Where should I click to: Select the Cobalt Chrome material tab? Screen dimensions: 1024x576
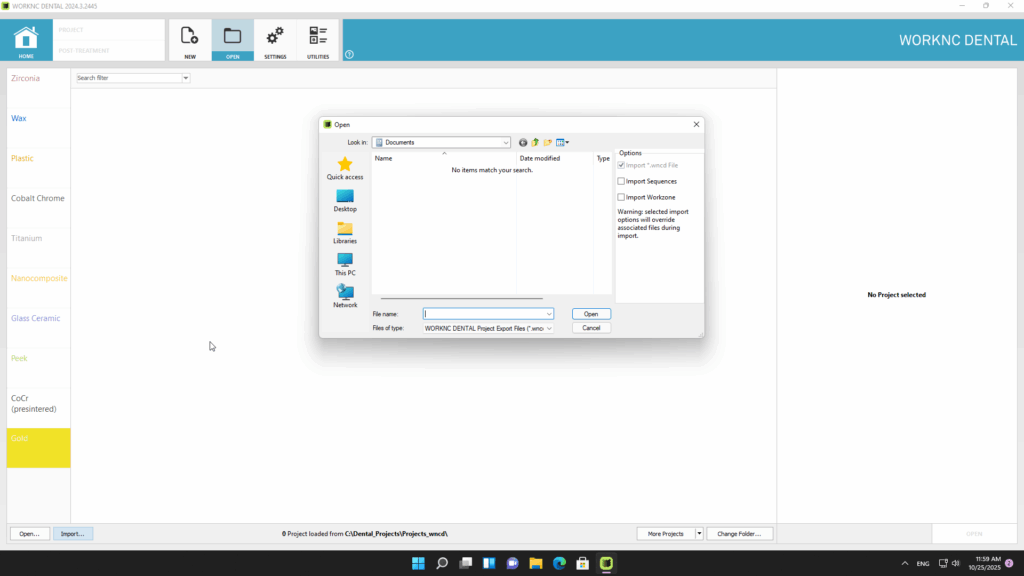click(38, 198)
